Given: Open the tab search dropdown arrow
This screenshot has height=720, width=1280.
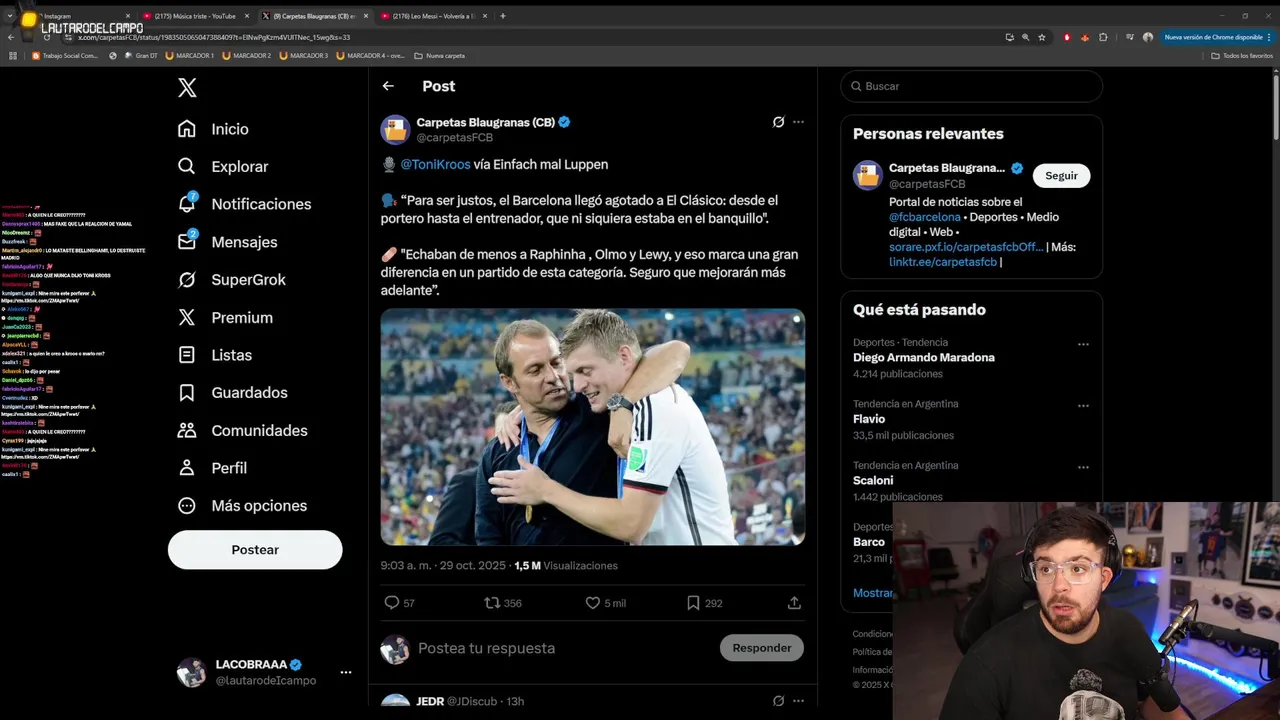Looking at the screenshot, I should coord(10,16).
